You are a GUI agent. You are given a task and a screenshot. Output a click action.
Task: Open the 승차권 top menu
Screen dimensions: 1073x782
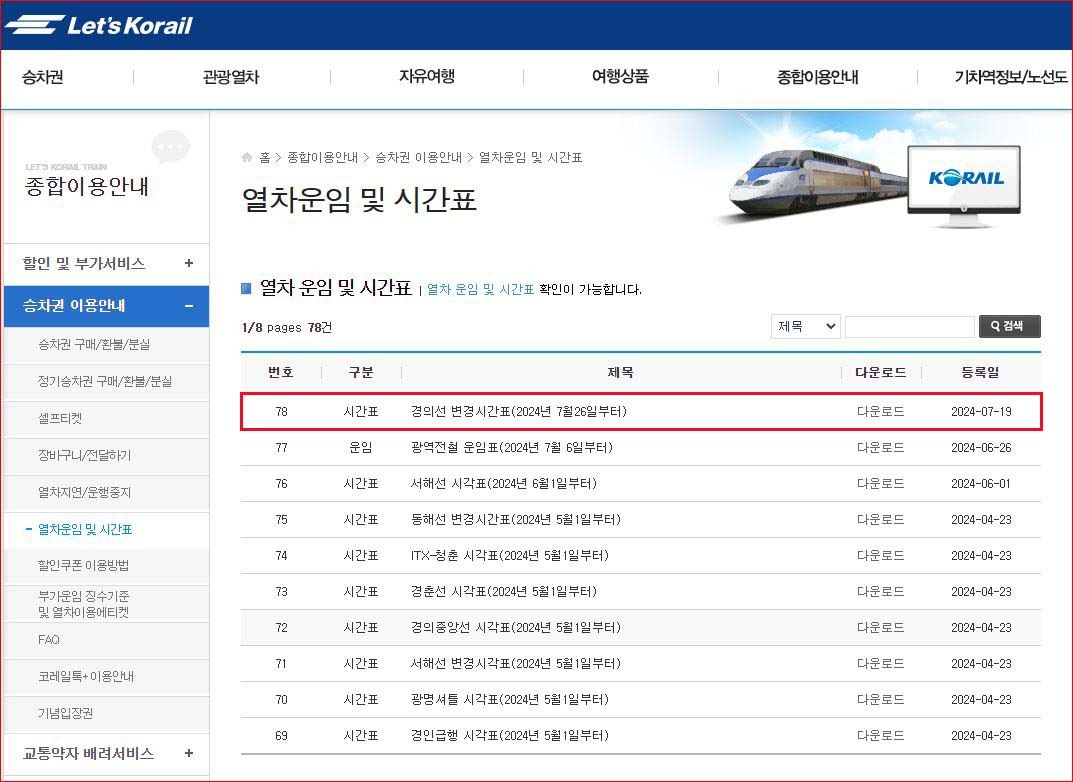tap(43, 77)
